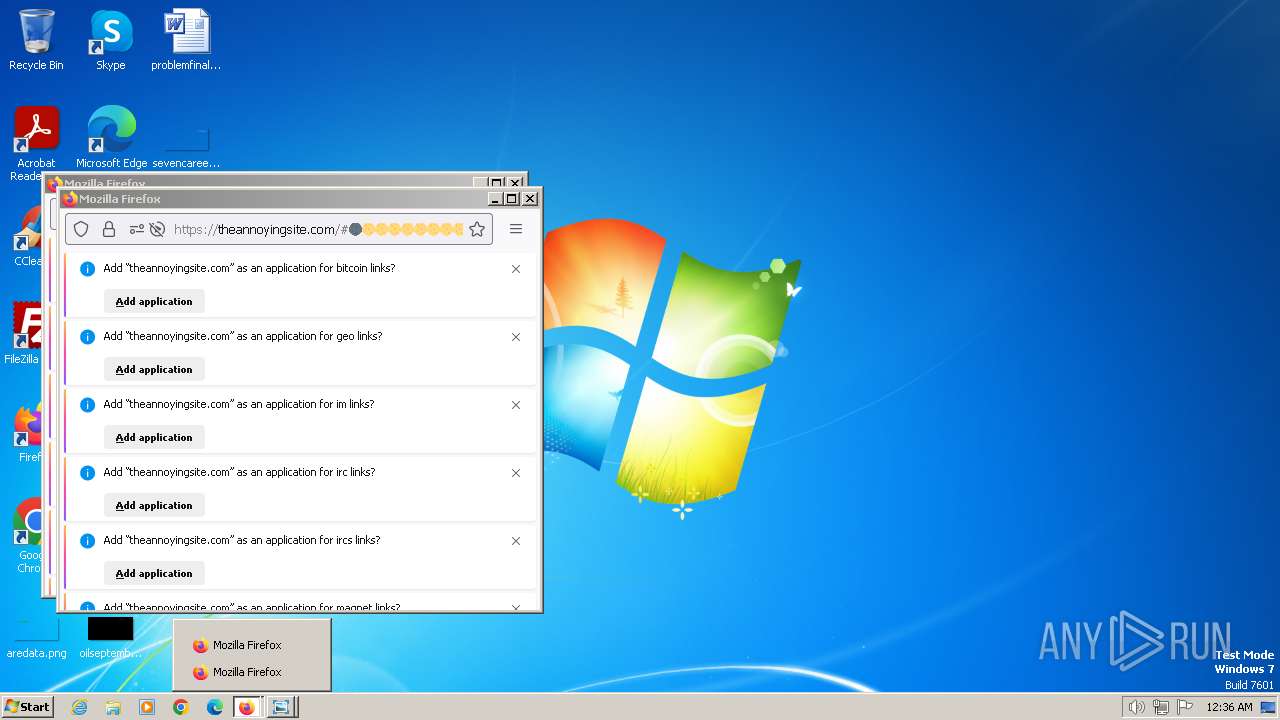Click the network tray icon
Screen dimensions: 1280x720
pos(1161,707)
